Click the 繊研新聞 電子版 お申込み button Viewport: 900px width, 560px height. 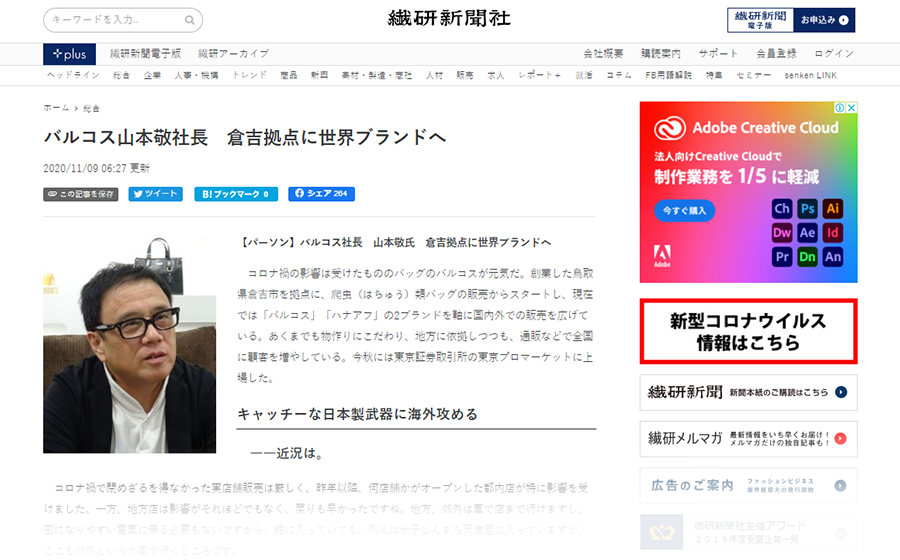pos(791,20)
